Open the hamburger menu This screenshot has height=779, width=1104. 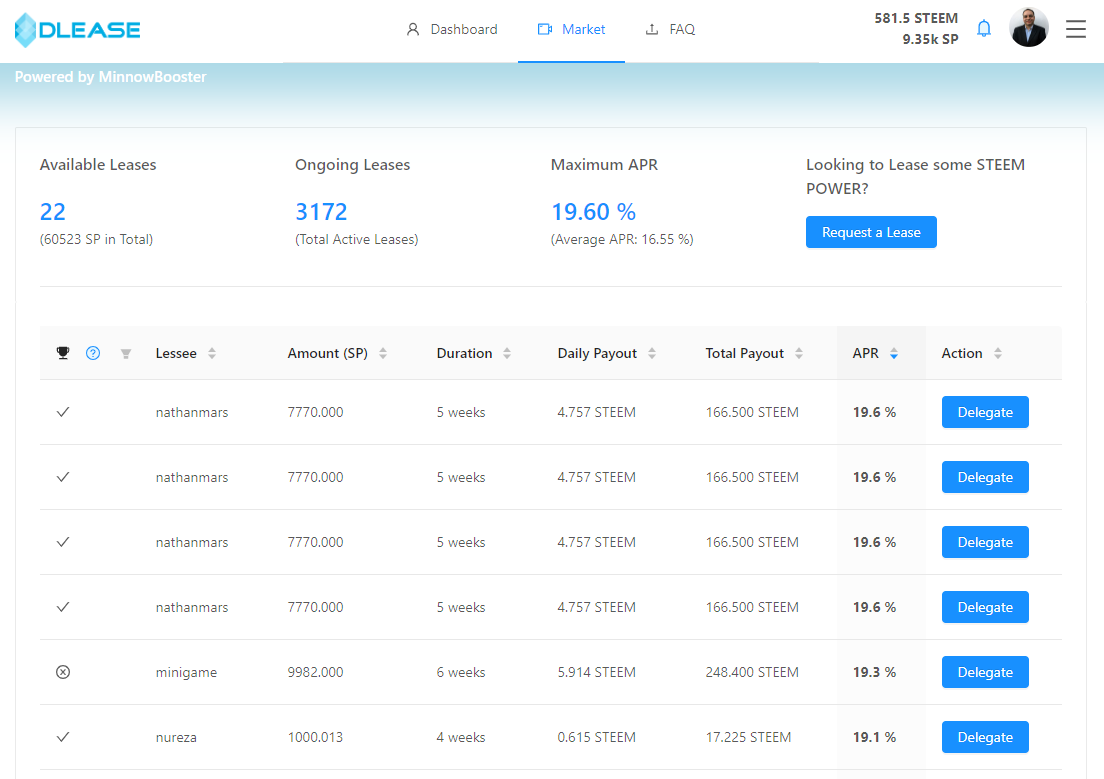pyautogui.click(x=1075, y=29)
